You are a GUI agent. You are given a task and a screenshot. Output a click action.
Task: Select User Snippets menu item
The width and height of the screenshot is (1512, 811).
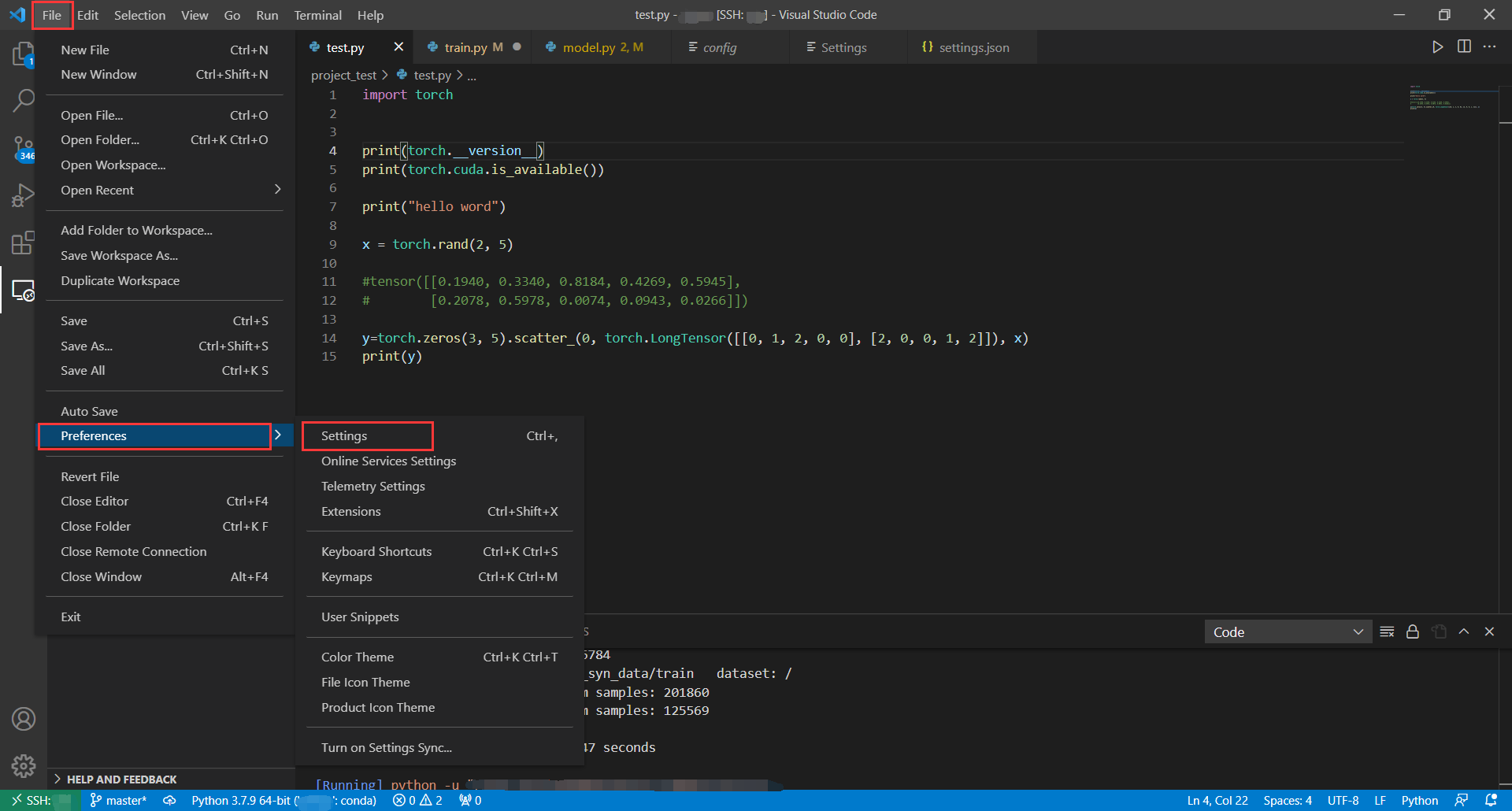point(439,617)
